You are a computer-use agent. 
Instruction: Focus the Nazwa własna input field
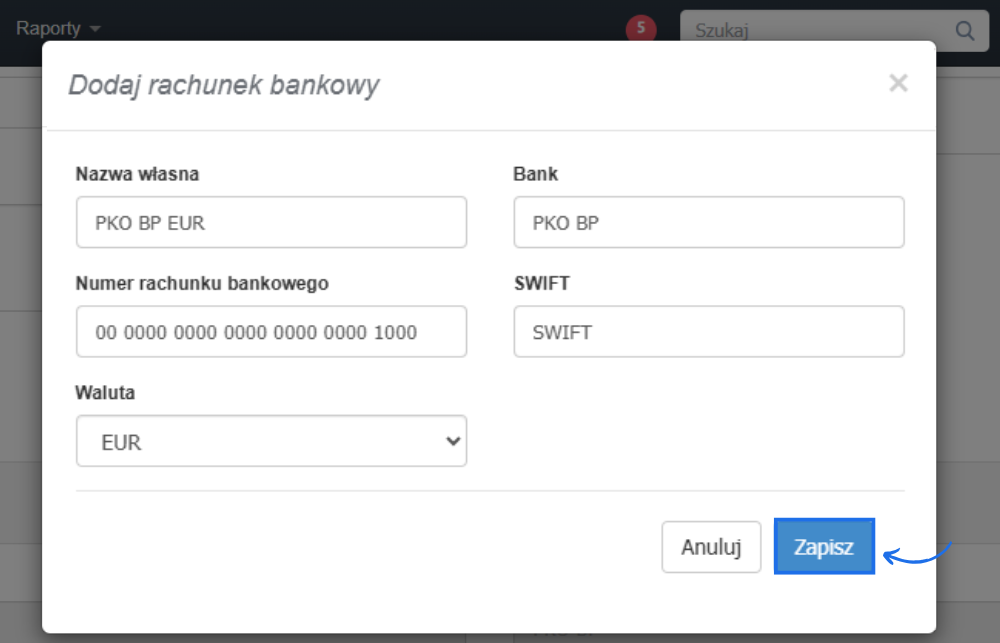[271, 222]
